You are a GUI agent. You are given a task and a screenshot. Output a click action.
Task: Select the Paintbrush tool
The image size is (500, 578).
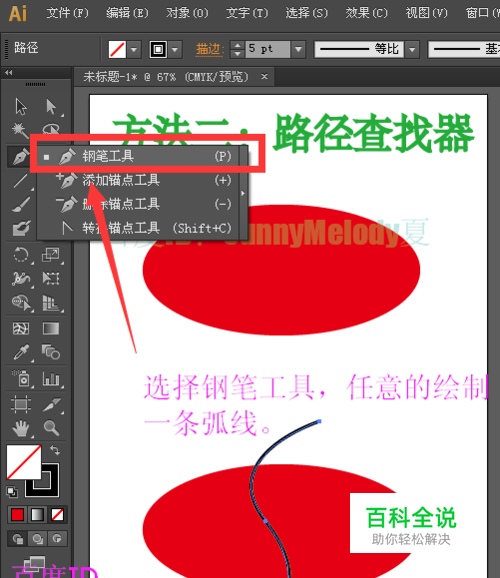[x=21, y=205]
